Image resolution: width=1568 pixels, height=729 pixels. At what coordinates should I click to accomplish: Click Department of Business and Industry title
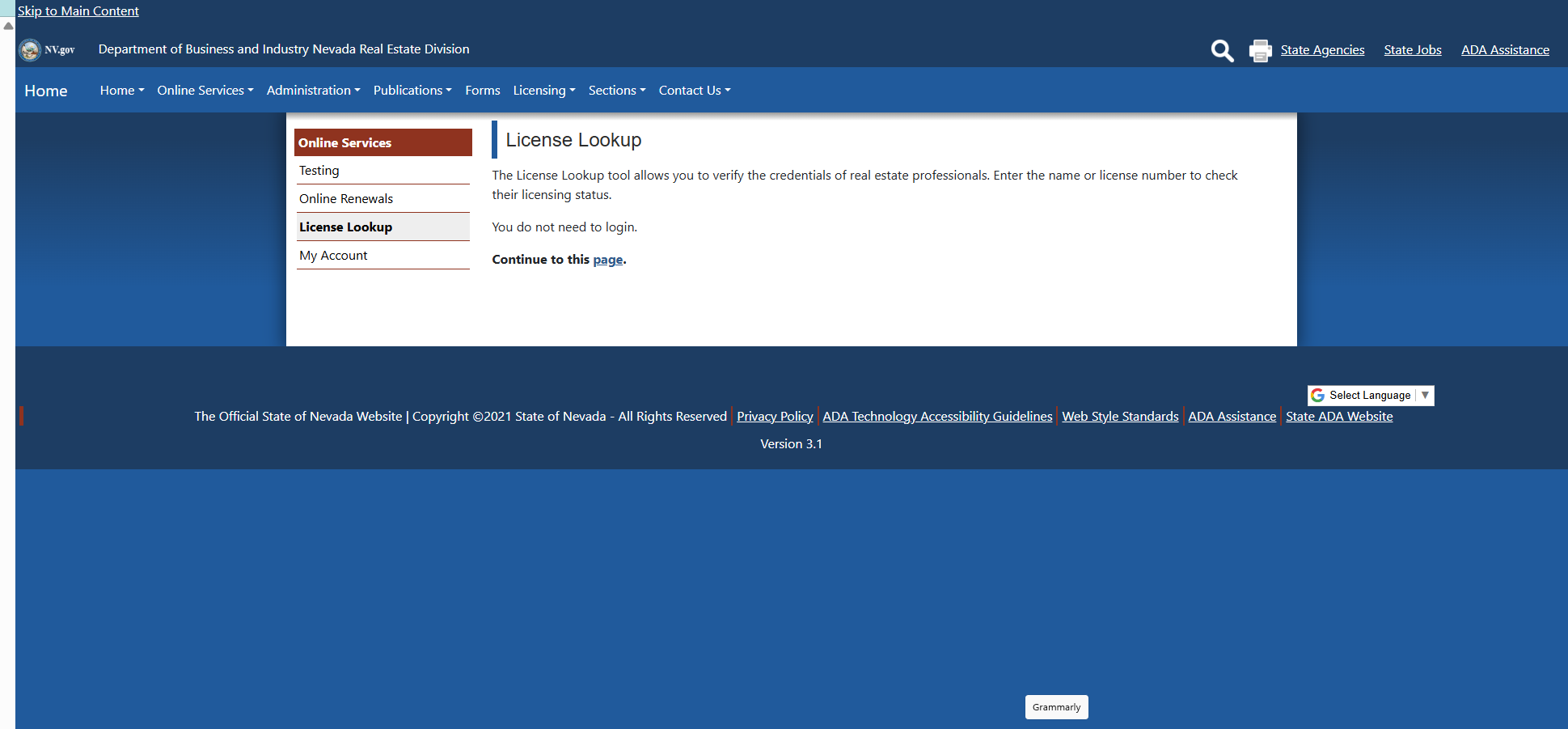tap(284, 49)
